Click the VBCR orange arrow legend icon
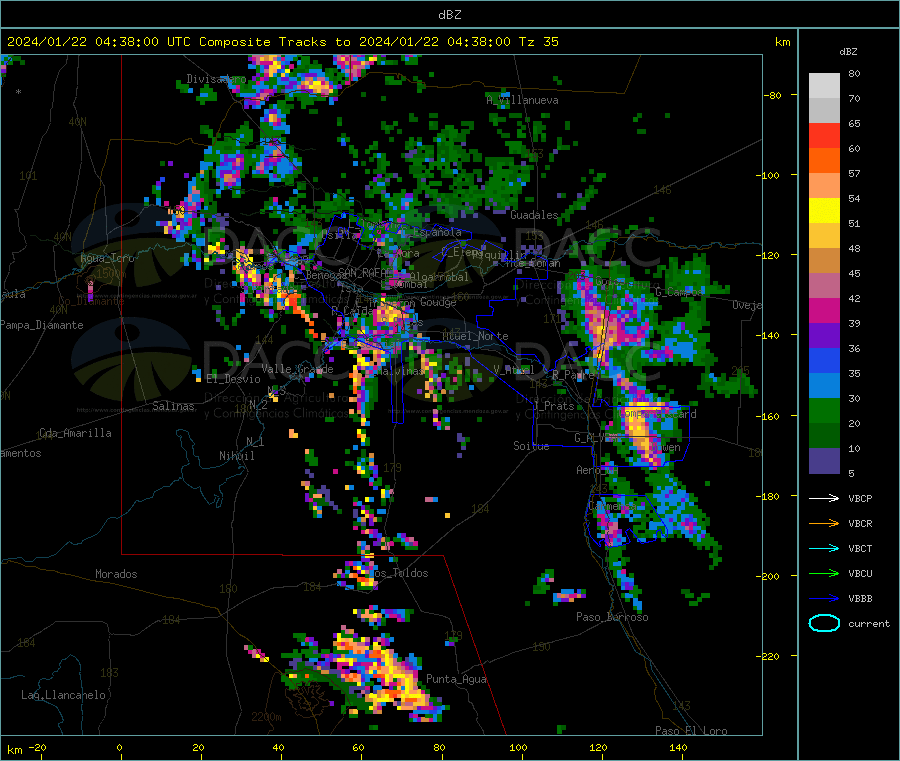 click(824, 523)
